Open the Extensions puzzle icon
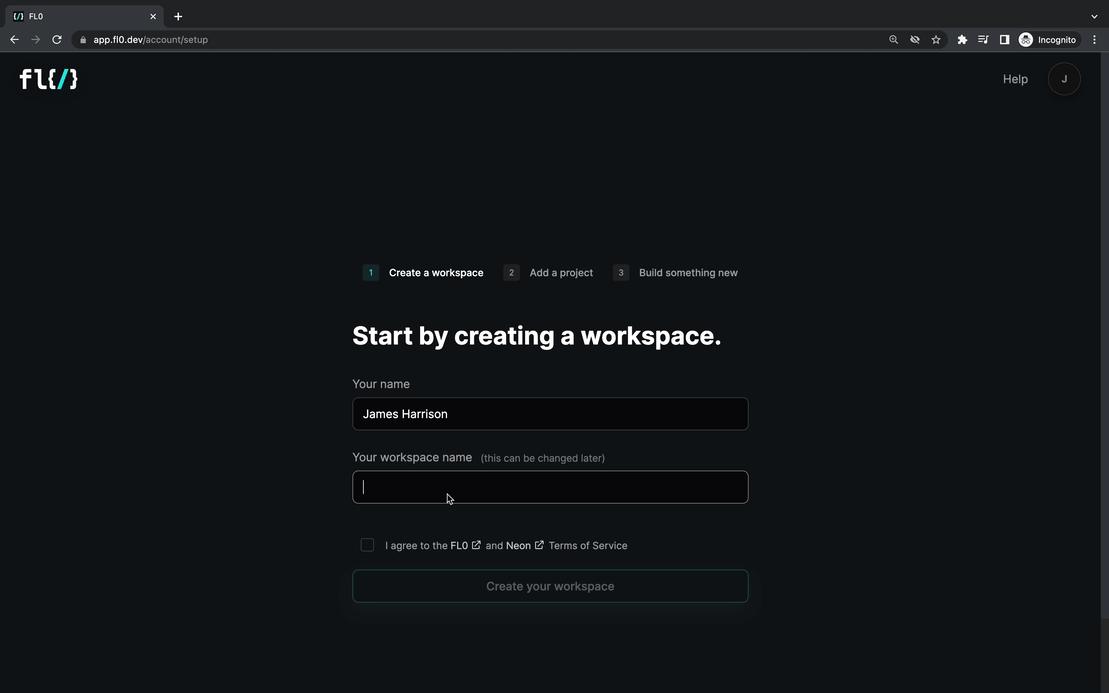 click(962, 40)
